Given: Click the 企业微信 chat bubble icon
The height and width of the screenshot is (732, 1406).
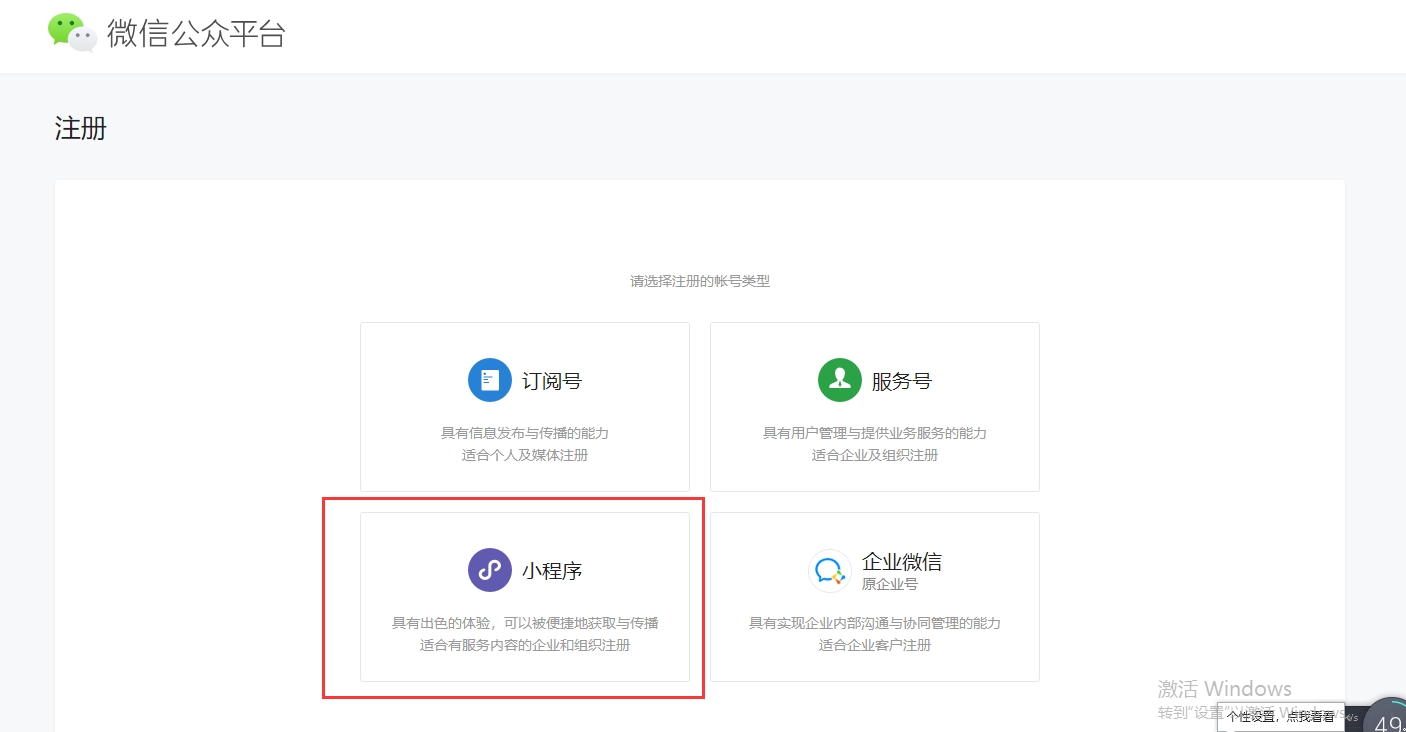Looking at the screenshot, I should click(x=830, y=571).
